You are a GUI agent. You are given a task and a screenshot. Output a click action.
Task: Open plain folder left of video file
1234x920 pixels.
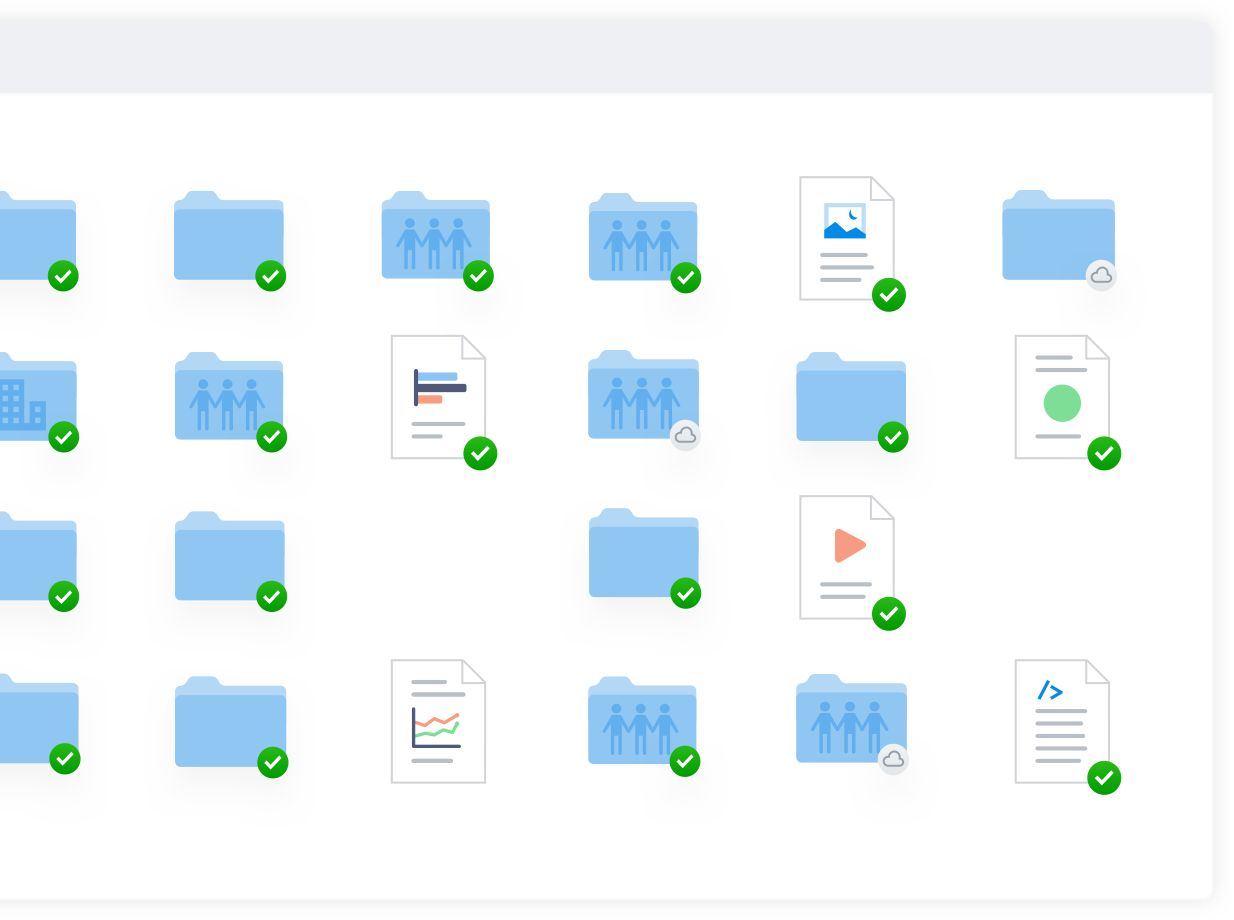pos(643,555)
